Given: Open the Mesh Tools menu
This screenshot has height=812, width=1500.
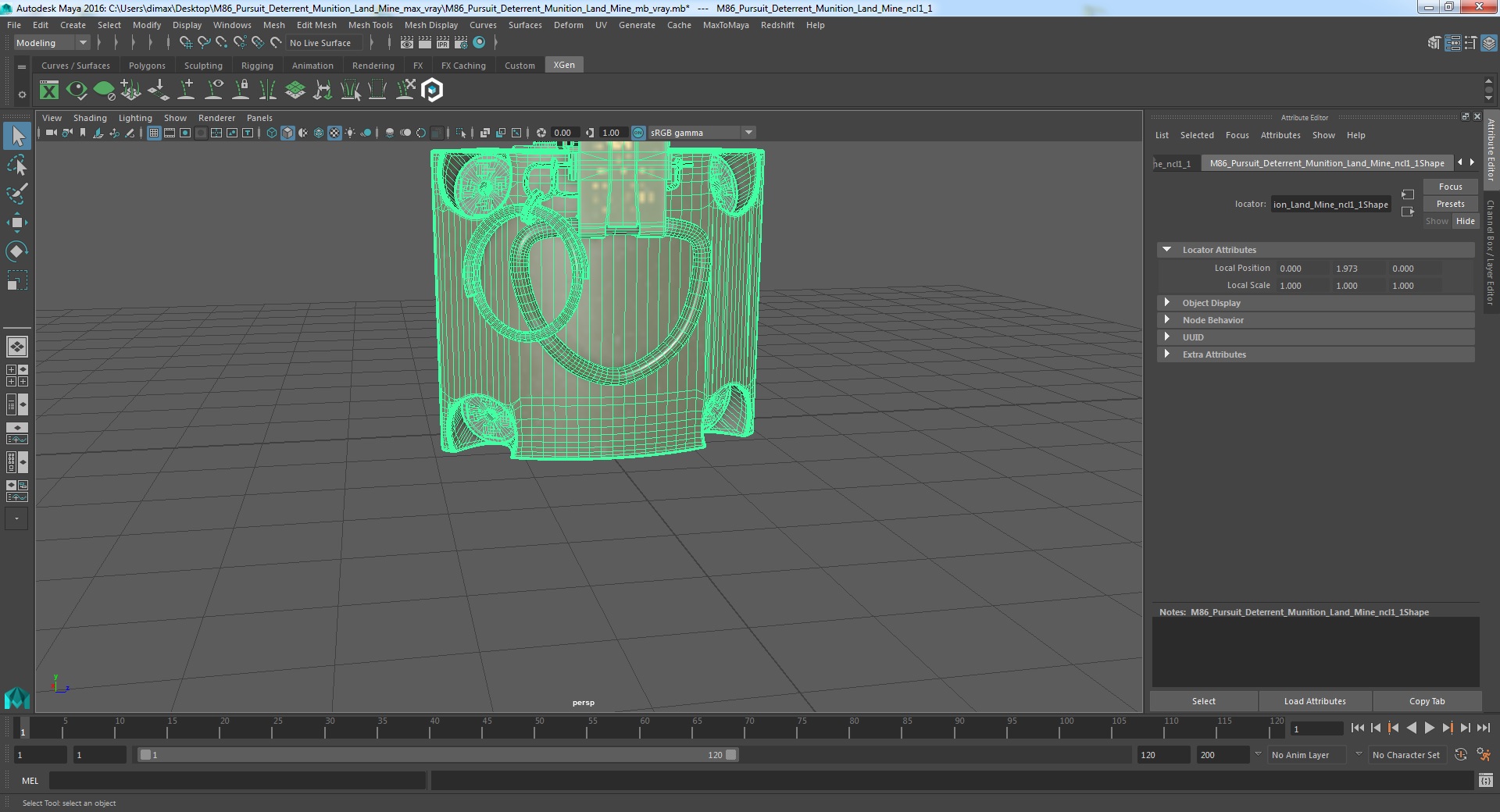Looking at the screenshot, I should 370,25.
